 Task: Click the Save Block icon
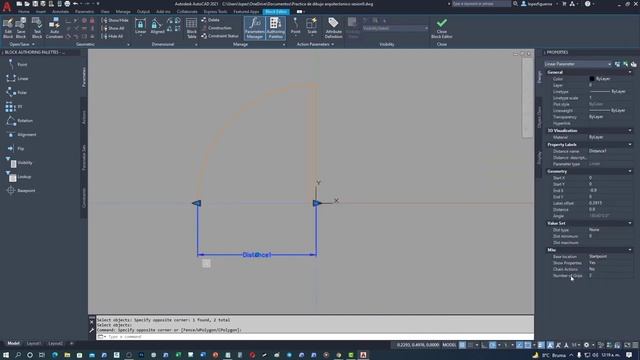tap(21, 28)
